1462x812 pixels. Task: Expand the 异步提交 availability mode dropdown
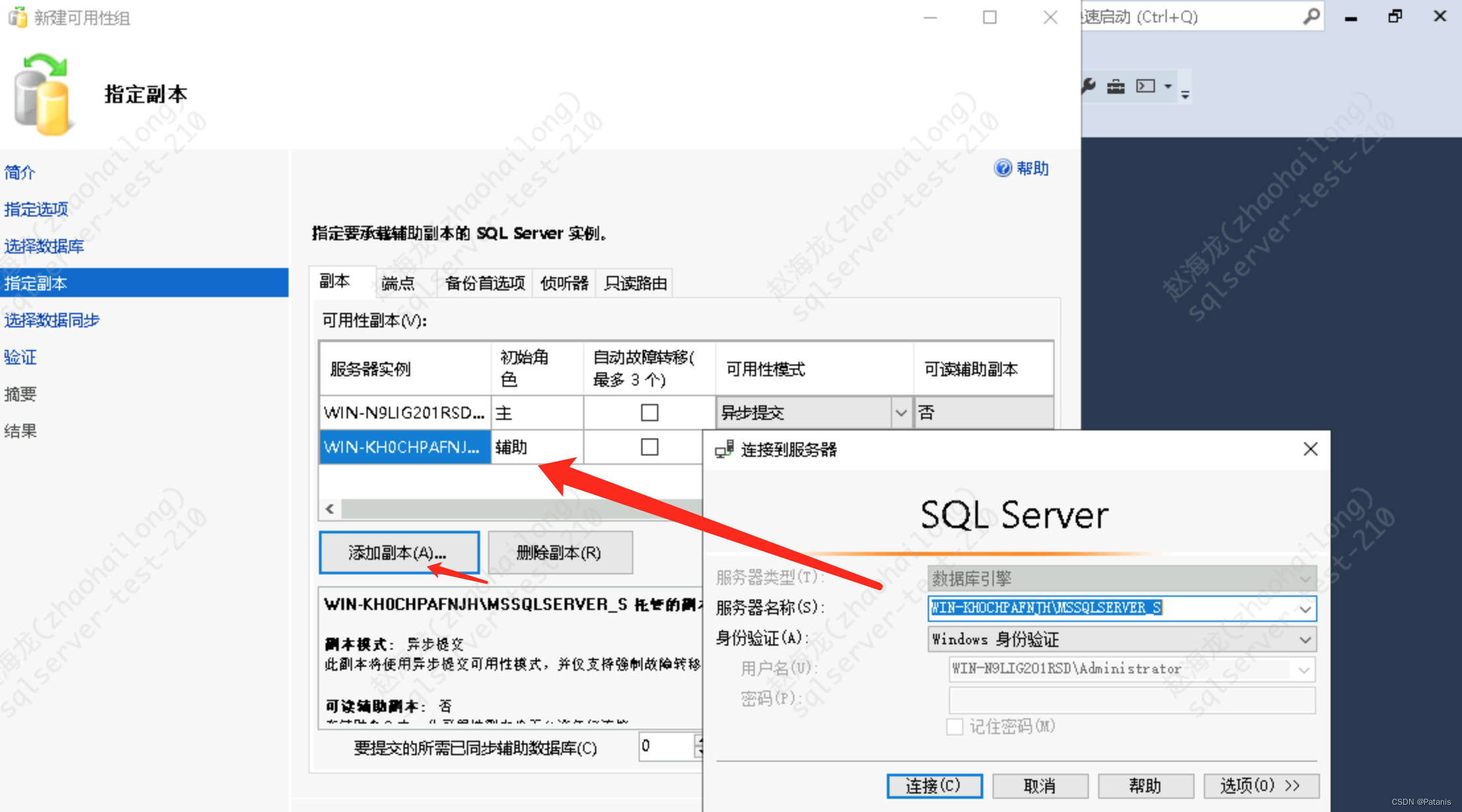[x=901, y=413]
